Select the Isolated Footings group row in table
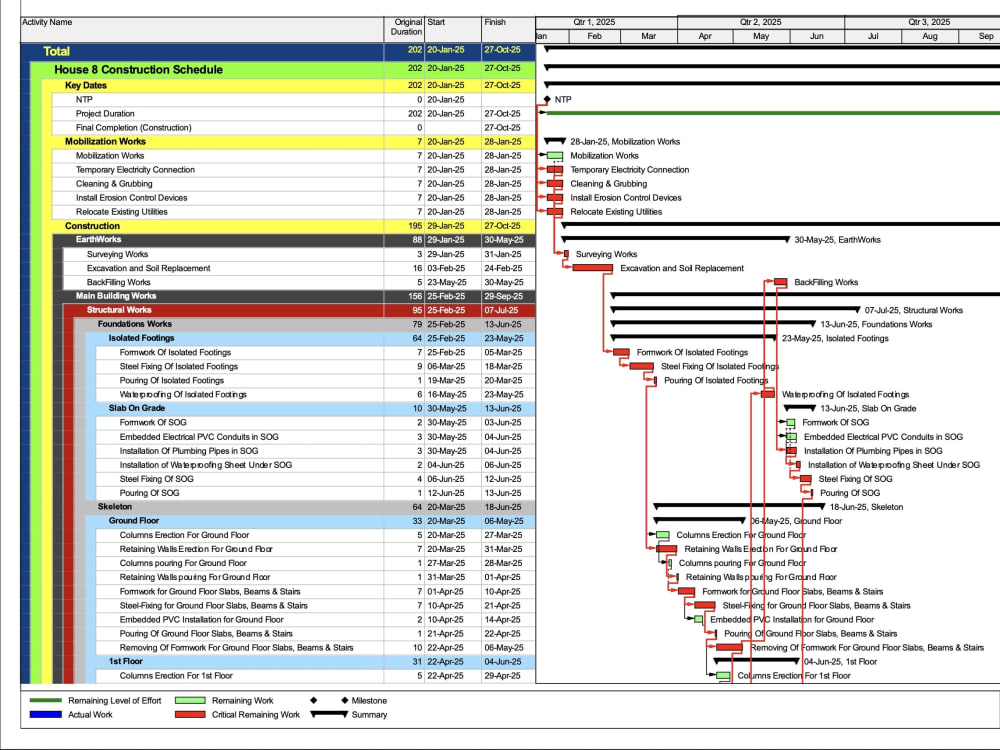This screenshot has width=1000, height=750. click(310, 338)
